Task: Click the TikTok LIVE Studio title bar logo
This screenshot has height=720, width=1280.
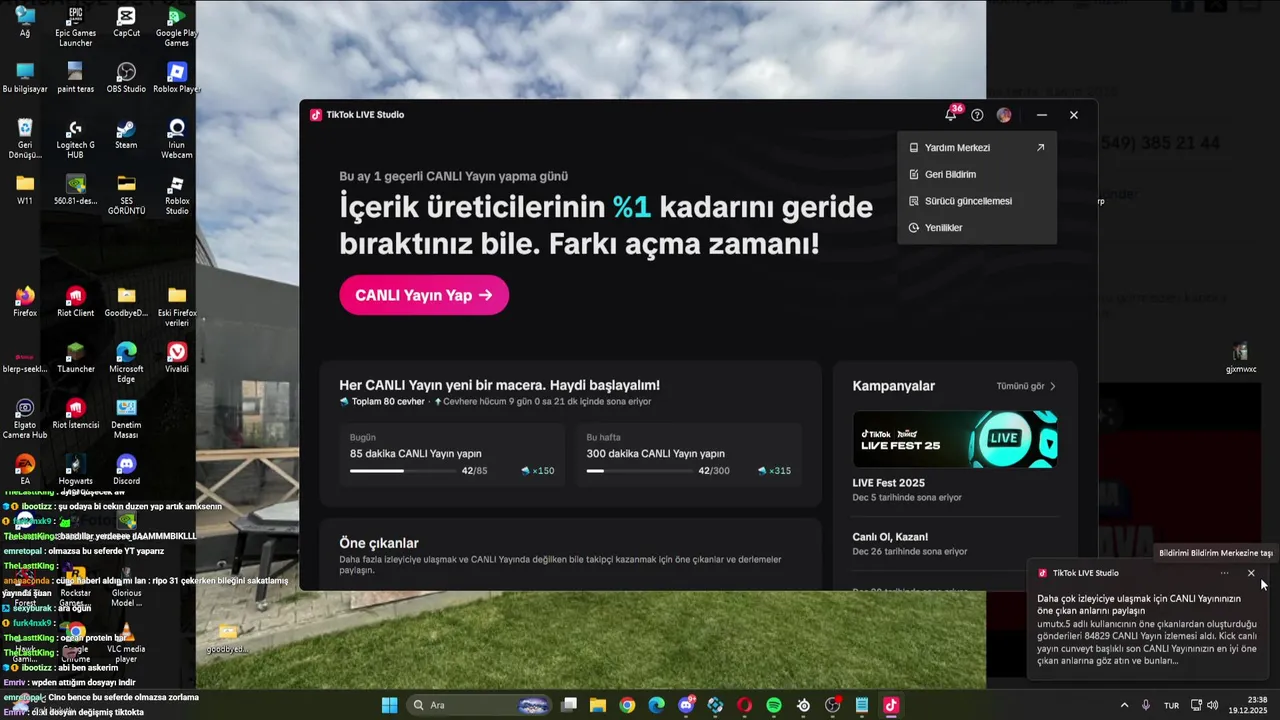Action: tap(316, 115)
